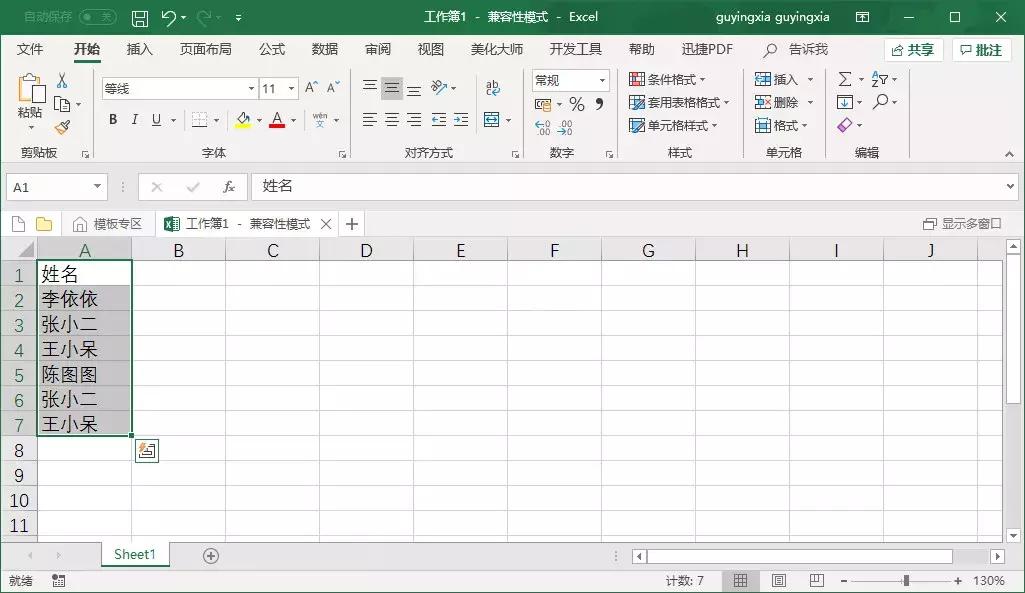Click the 套用表格格式 icon
Viewport: 1025px width, 593px height.
pos(636,102)
